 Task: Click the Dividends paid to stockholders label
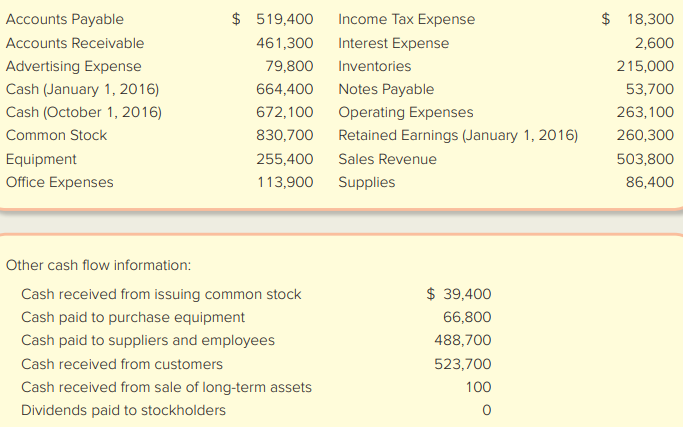tap(123, 410)
